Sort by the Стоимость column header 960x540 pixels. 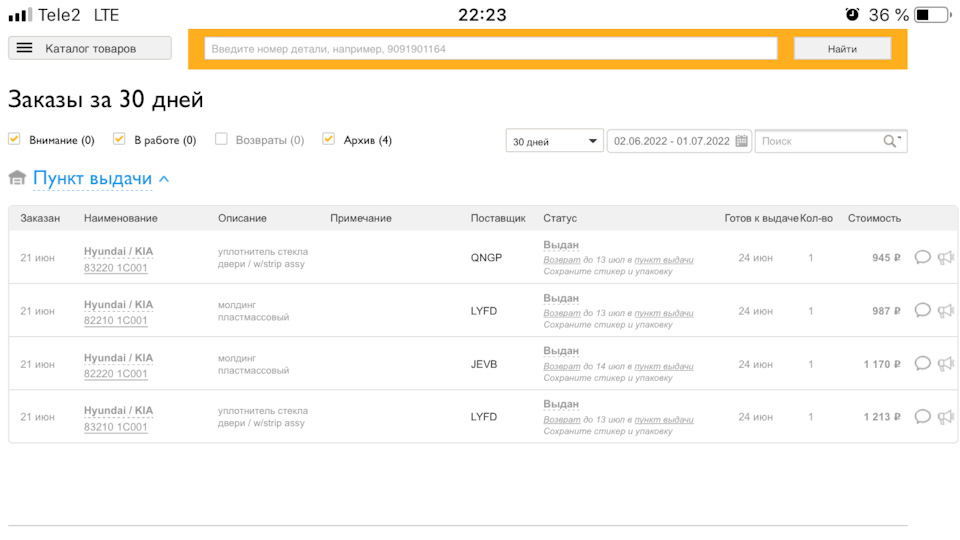pyautogui.click(x=874, y=218)
